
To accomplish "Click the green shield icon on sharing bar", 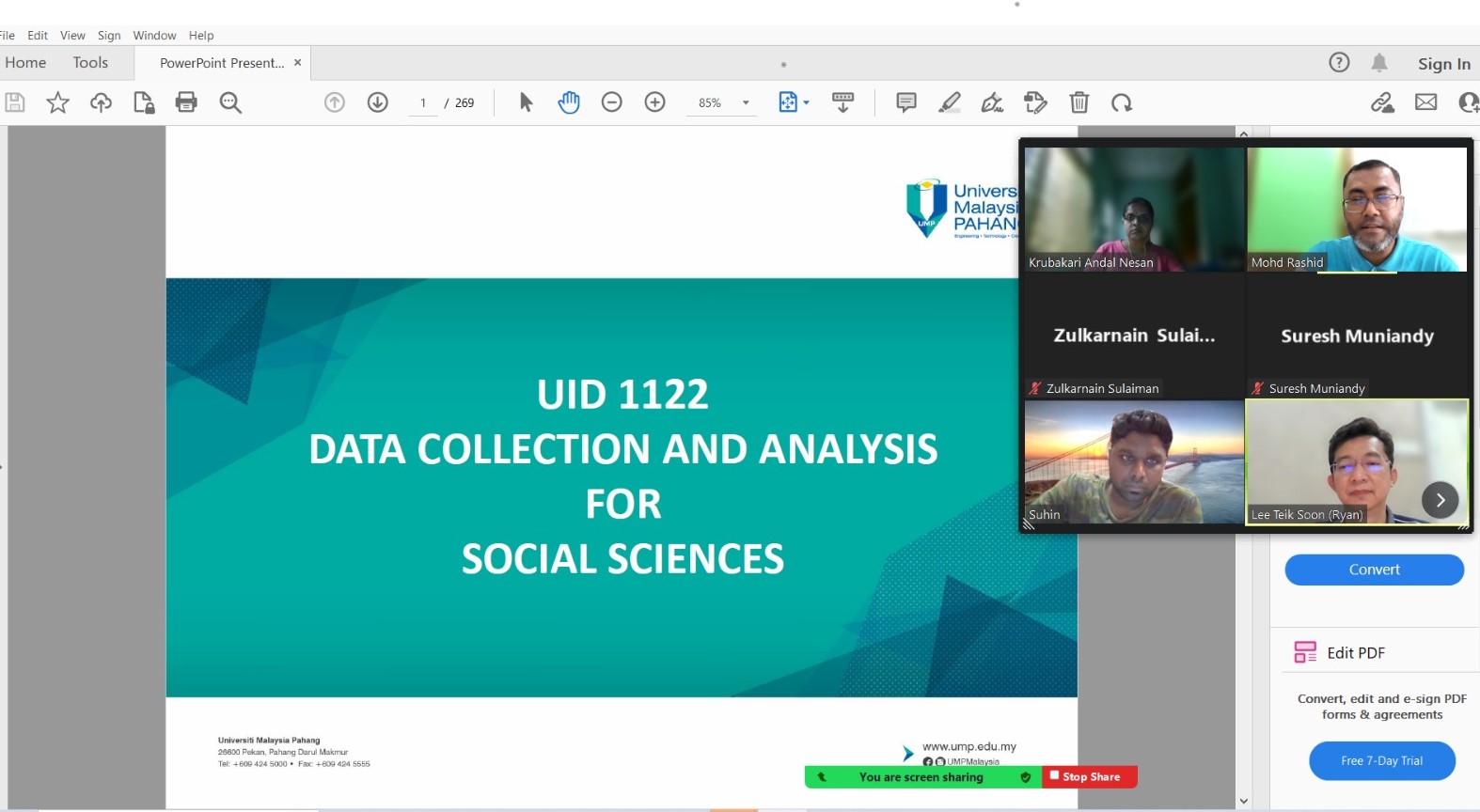I will pyautogui.click(x=1026, y=777).
